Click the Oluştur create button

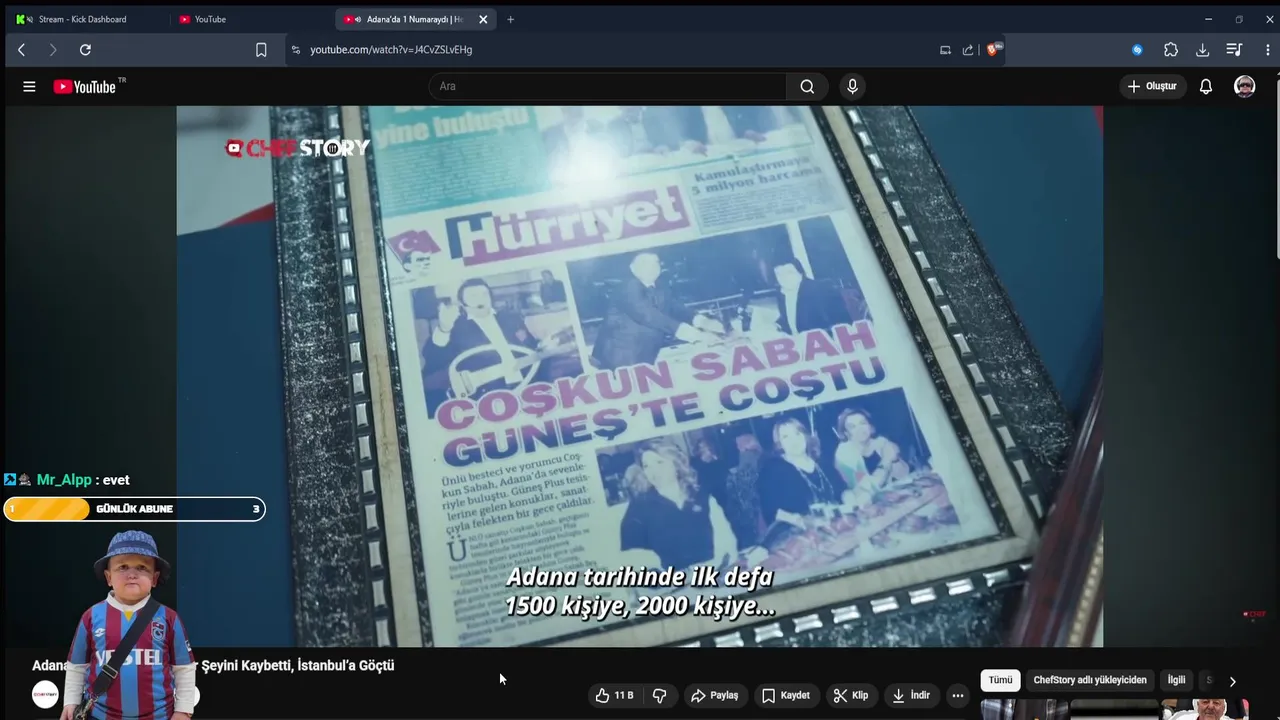coord(1152,87)
